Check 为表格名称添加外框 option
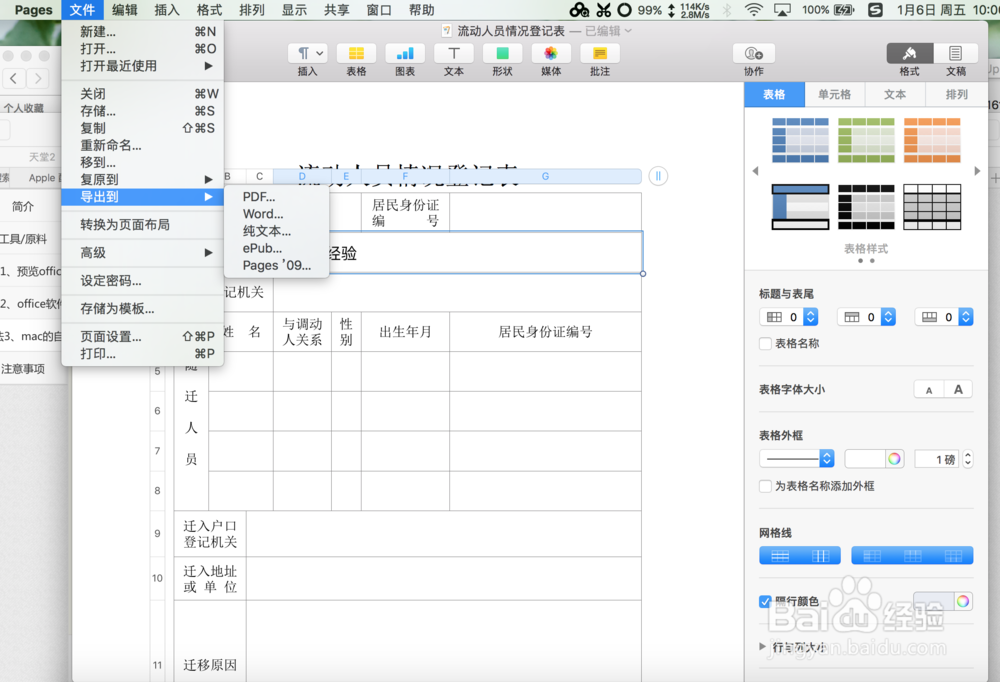This screenshot has width=1000, height=682. point(766,484)
